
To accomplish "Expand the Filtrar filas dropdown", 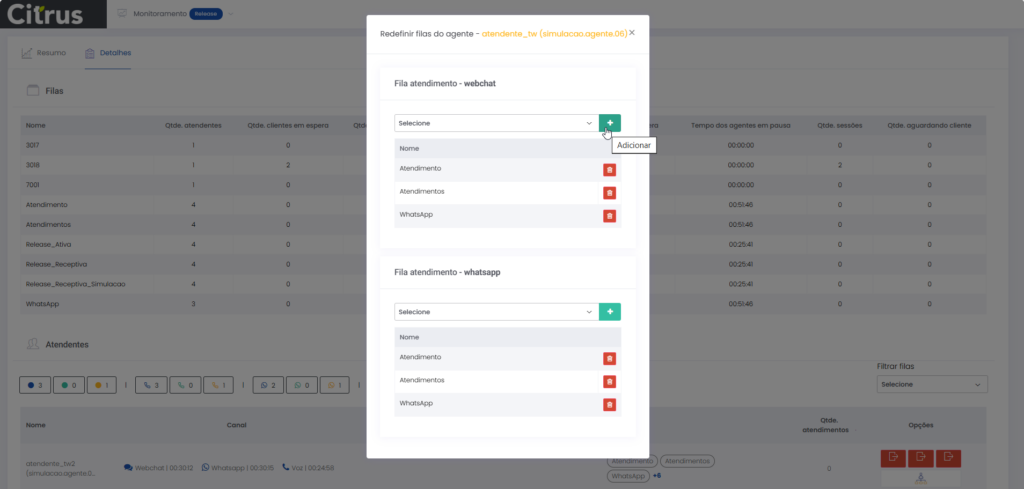I will [x=931, y=384].
